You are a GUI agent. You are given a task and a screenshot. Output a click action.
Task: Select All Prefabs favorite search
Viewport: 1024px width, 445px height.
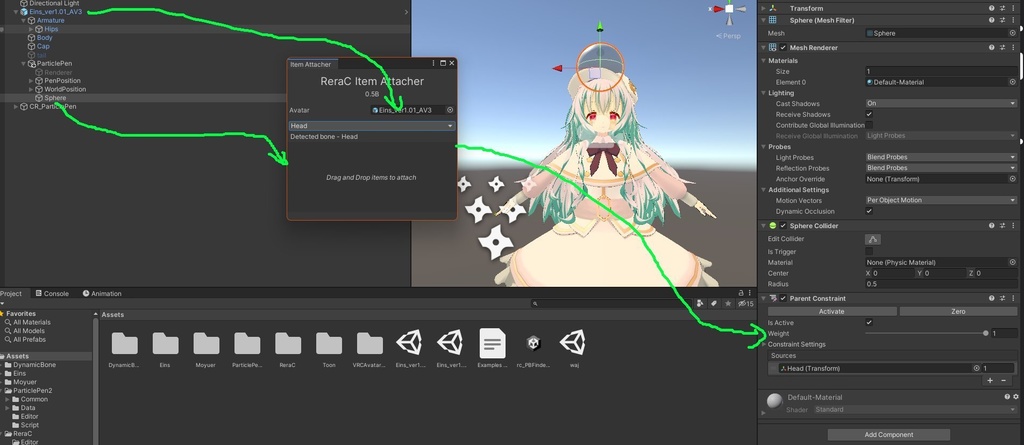[x=25, y=339]
